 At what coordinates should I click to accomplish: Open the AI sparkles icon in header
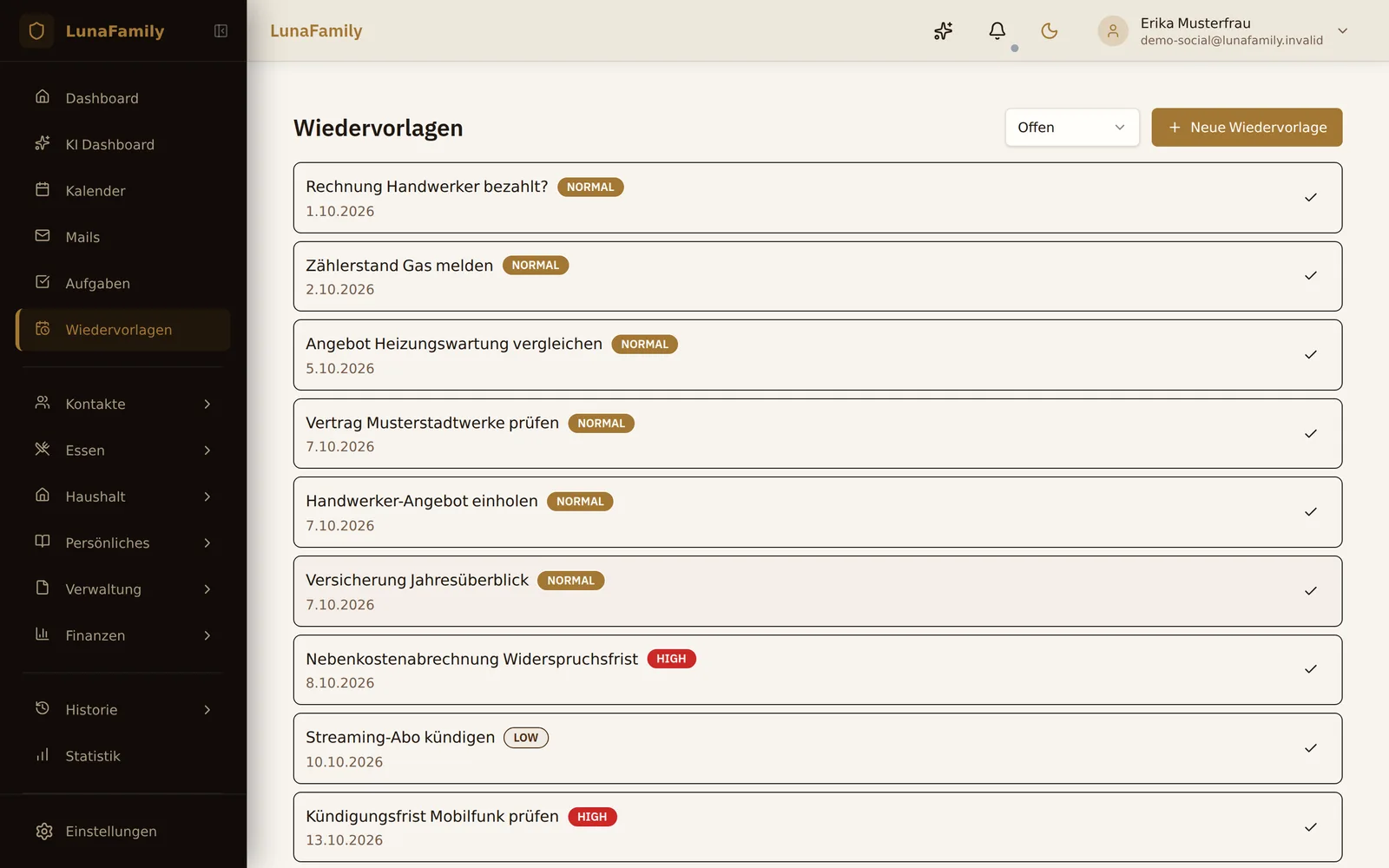943,31
